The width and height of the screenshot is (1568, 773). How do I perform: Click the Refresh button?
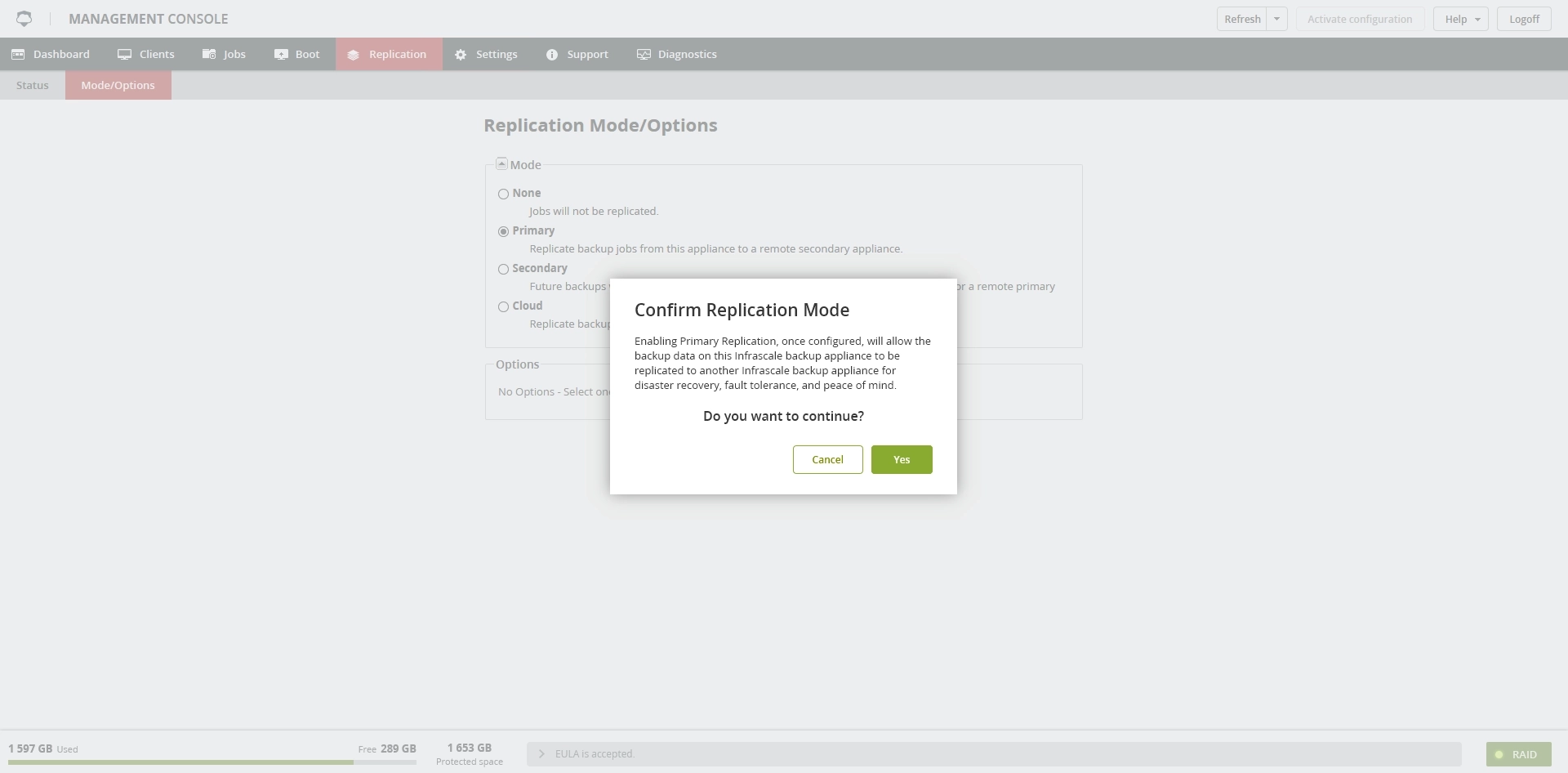[x=1242, y=19]
